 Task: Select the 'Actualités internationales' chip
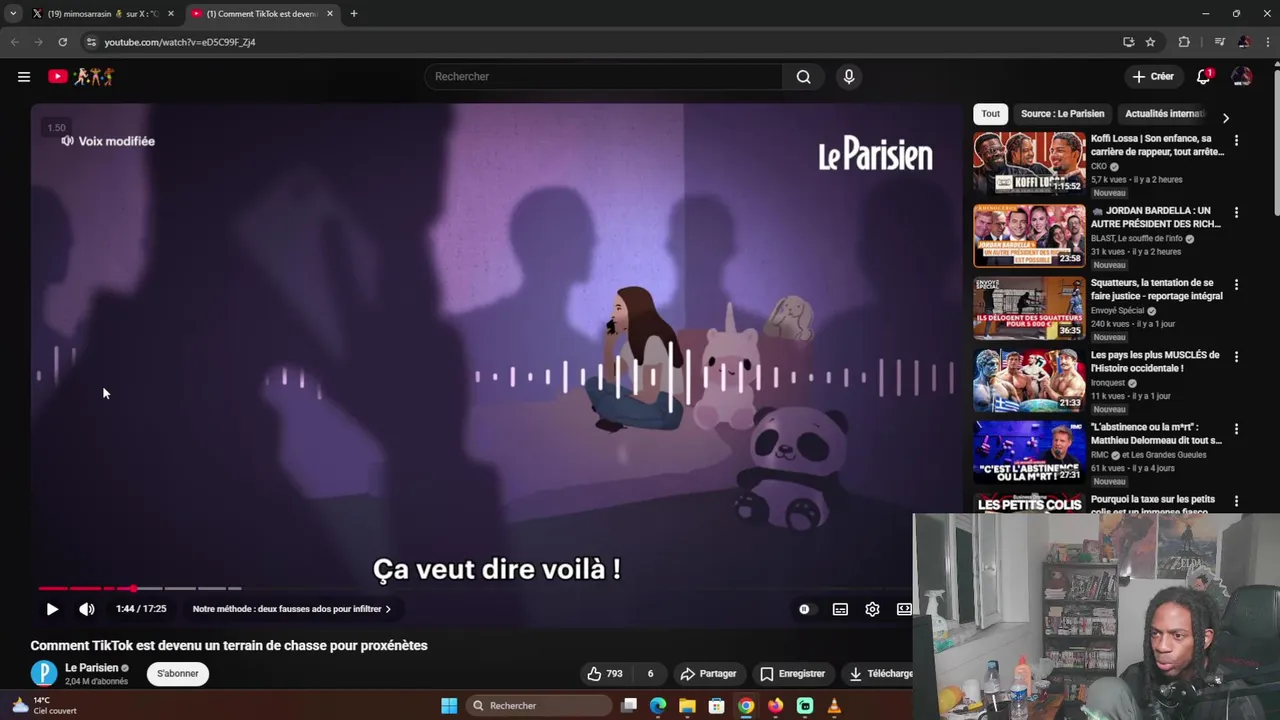click(1165, 114)
